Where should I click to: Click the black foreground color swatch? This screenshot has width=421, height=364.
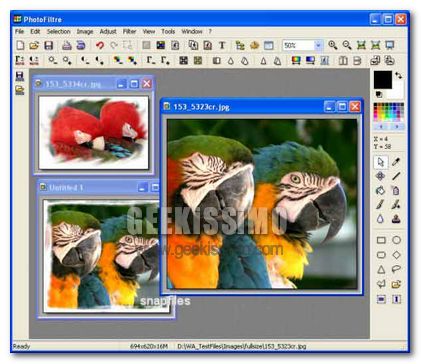pyautogui.click(x=383, y=80)
